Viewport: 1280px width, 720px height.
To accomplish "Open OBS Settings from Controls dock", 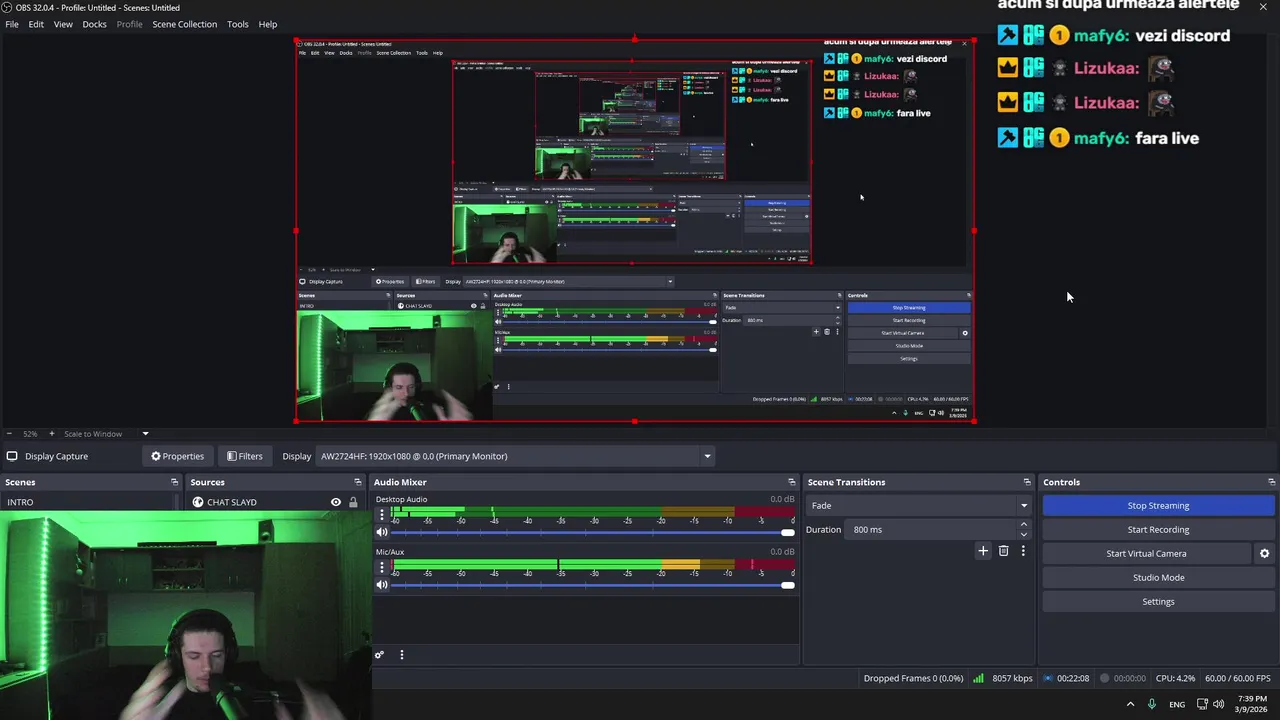I will pos(1158,602).
